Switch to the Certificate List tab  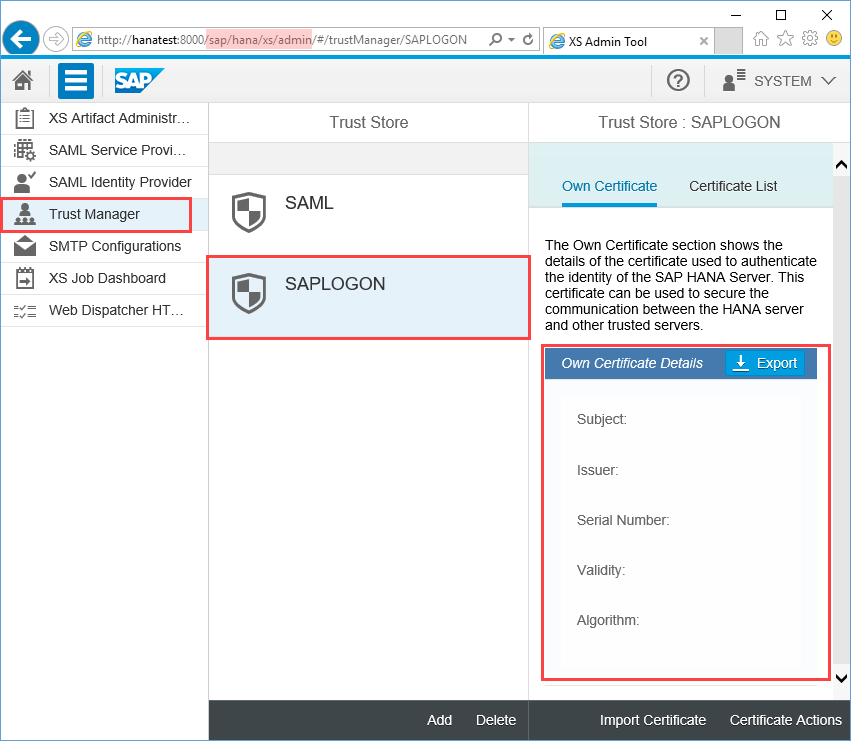pos(733,186)
